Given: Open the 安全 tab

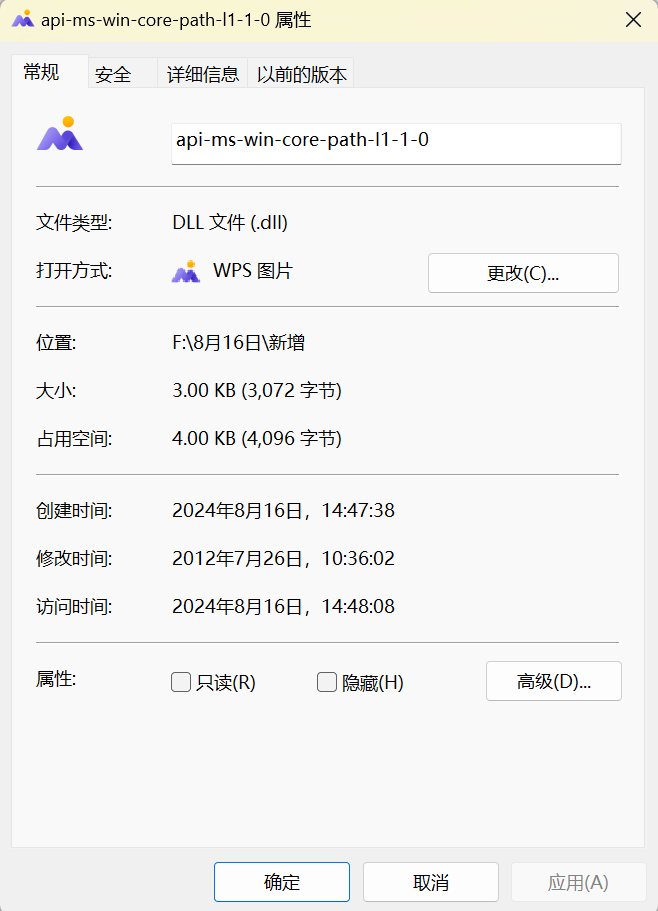Looking at the screenshot, I should click(123, 74).
